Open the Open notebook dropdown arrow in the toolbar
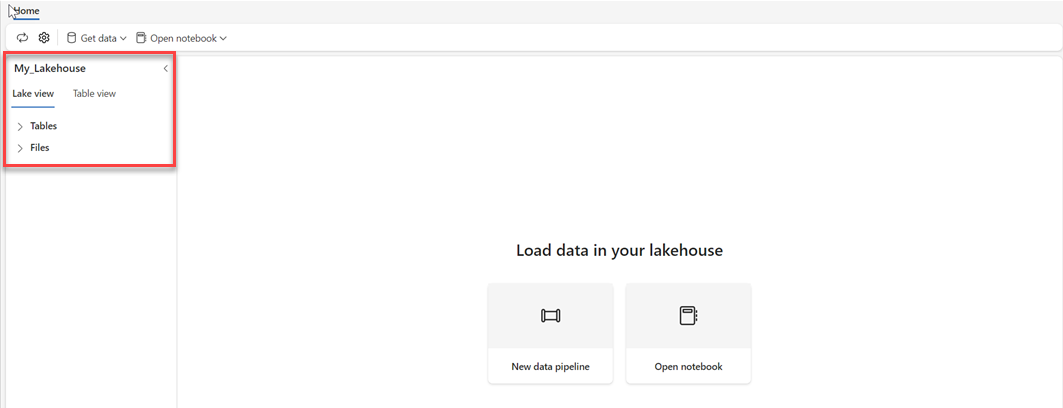Image resolution: width=1063 pixels, height=408 pixels. coord(223,39)
